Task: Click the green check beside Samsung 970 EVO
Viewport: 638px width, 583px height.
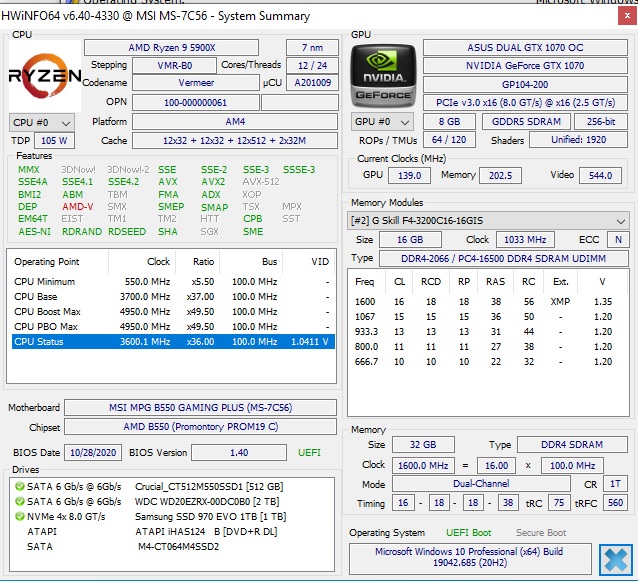Action: [x=19, y=516]
